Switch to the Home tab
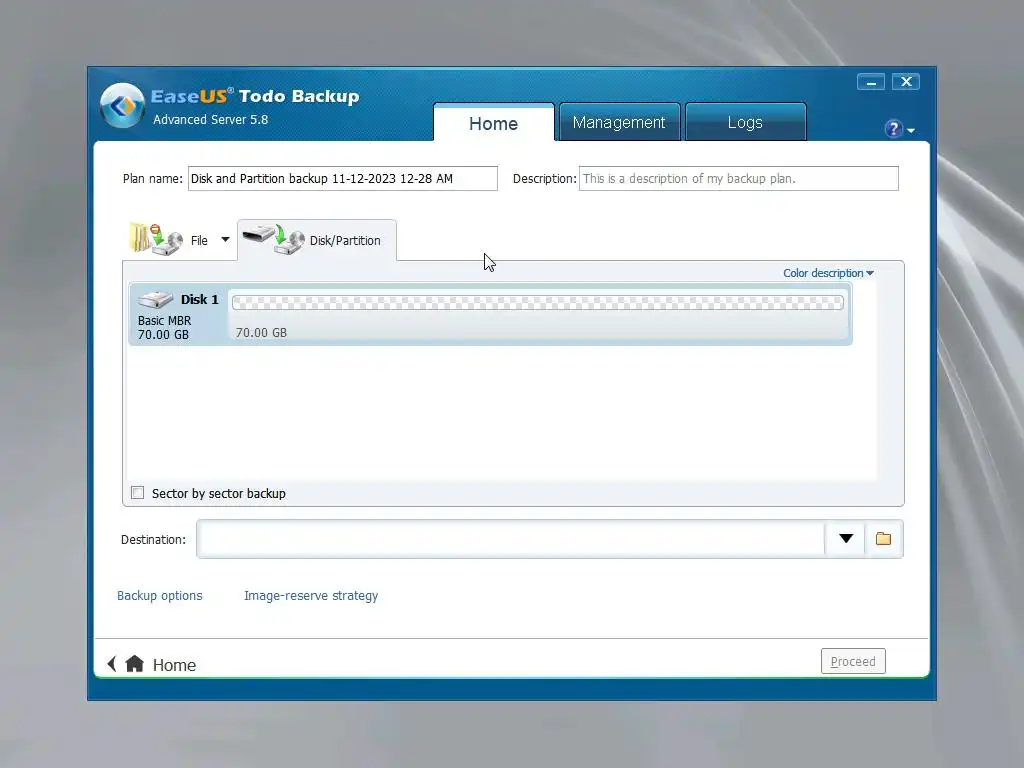This screenshot has height=768, width=1024. (494, 123)
